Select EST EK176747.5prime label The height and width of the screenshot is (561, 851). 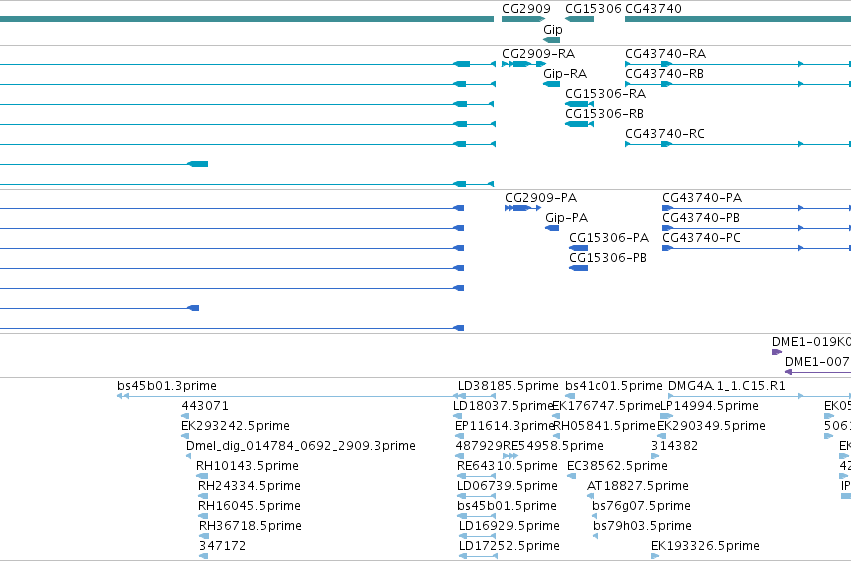tap(606, 406)
